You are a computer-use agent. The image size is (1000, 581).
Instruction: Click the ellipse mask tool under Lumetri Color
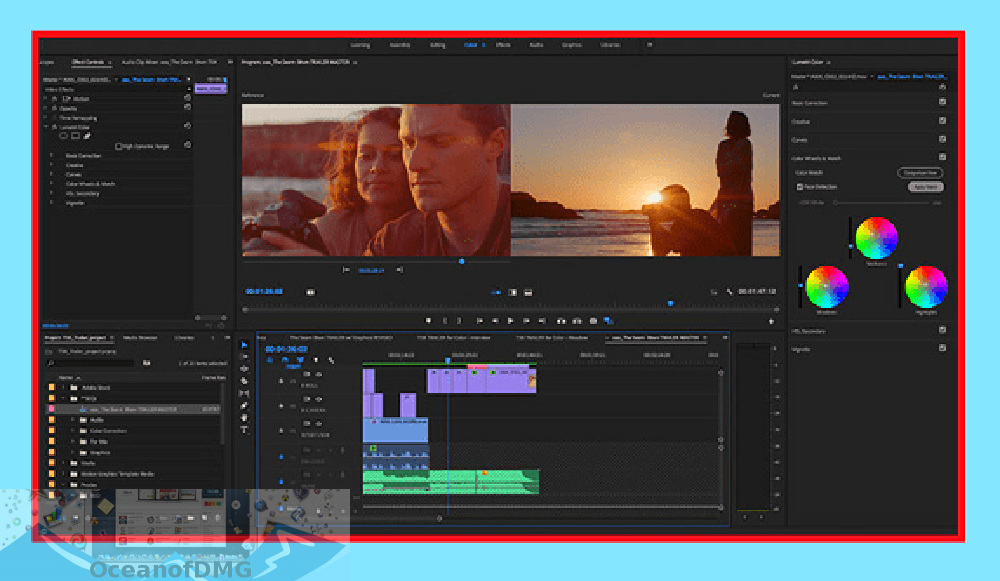(x=63, y=136)
